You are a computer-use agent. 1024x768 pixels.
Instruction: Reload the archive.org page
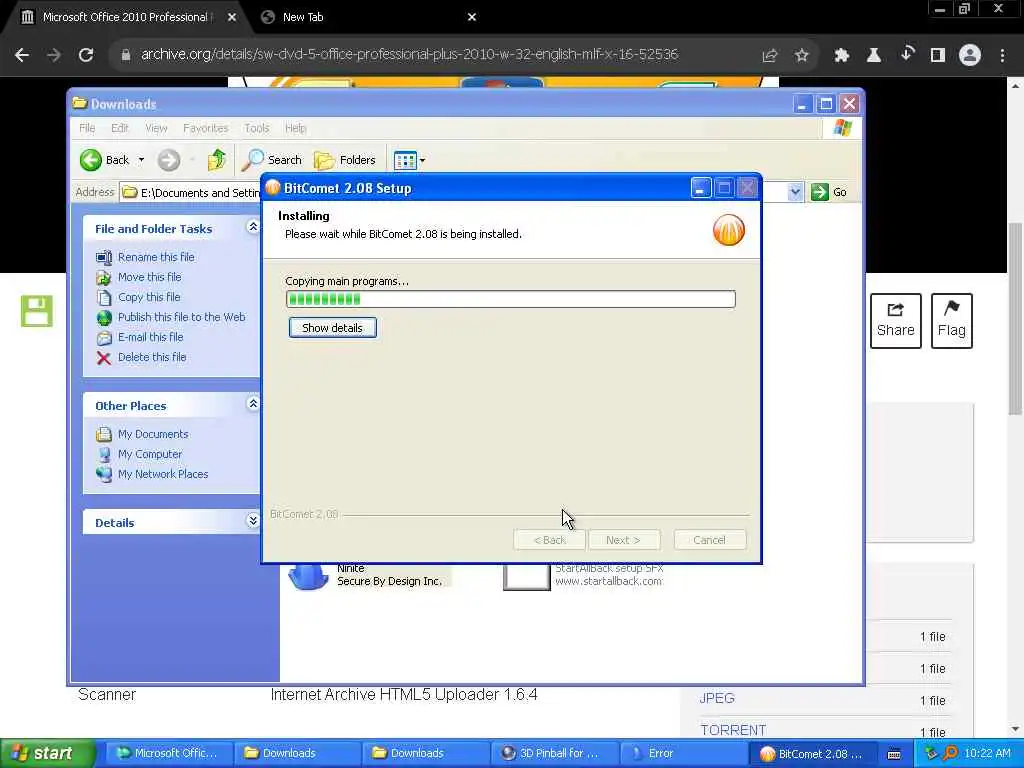pos(86,55)
